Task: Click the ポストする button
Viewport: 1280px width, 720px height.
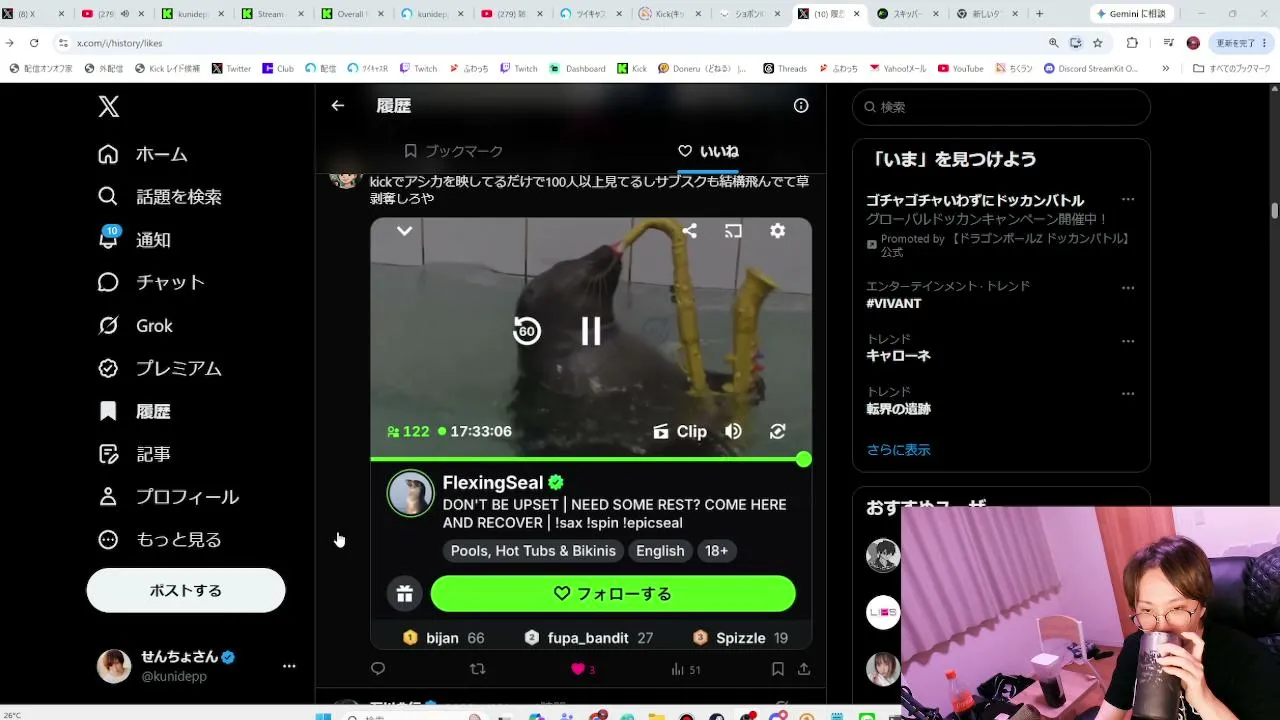Action: coord(186,590)
